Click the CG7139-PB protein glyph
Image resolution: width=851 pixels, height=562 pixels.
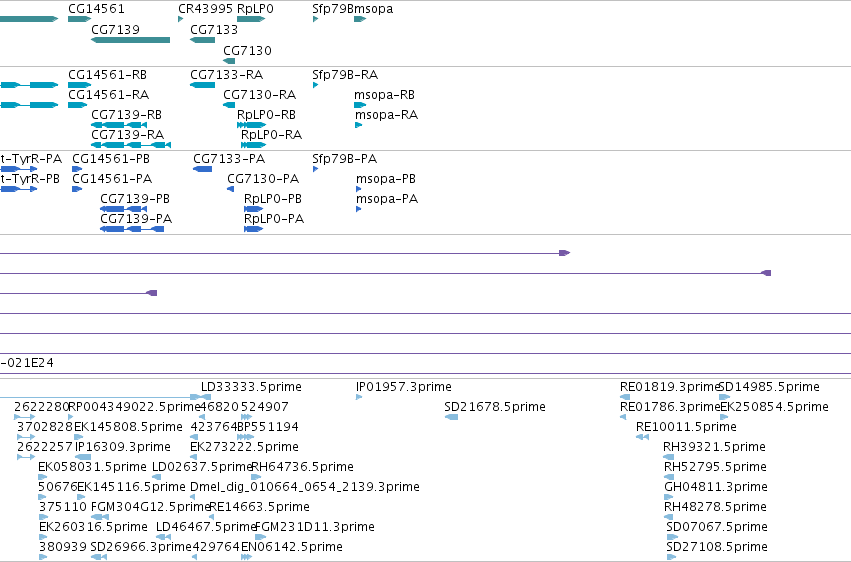pyautogui.click(x=123, y=209)
